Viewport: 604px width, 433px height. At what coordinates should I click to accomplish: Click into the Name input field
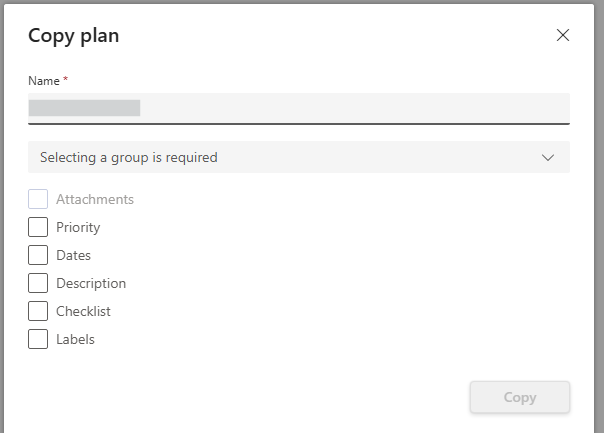tap(299, 108)
